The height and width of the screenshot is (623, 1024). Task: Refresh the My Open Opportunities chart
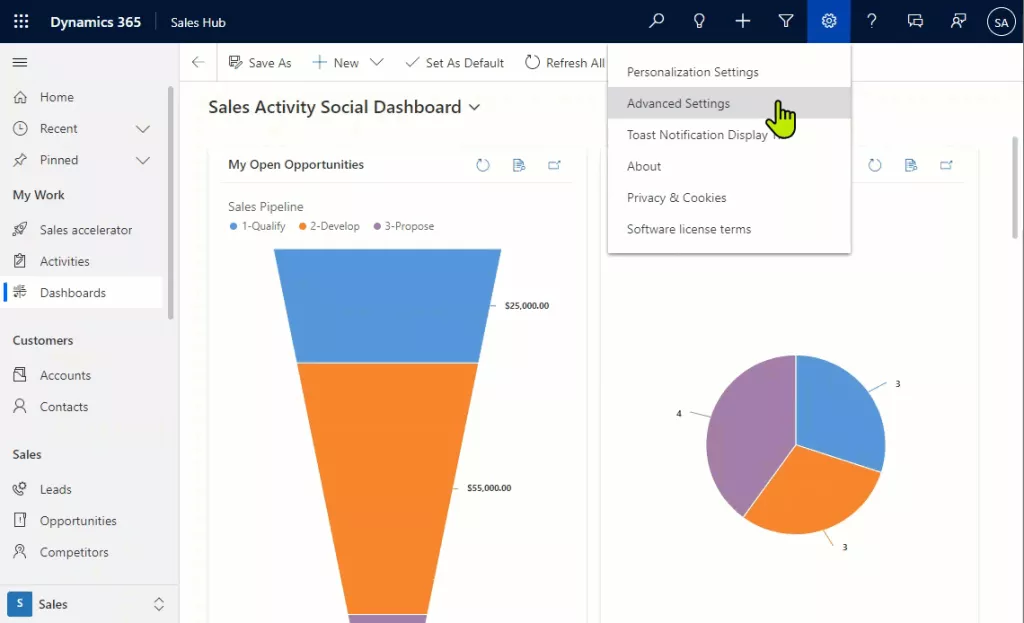483,165
